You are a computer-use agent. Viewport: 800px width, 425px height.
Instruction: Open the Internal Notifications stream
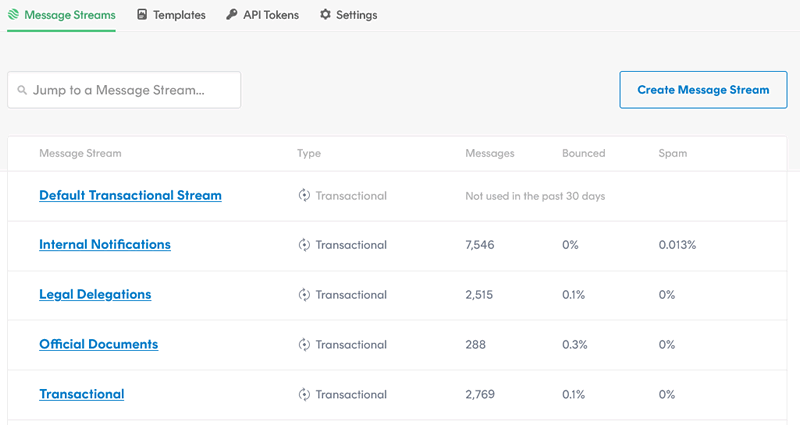[105, 245]
